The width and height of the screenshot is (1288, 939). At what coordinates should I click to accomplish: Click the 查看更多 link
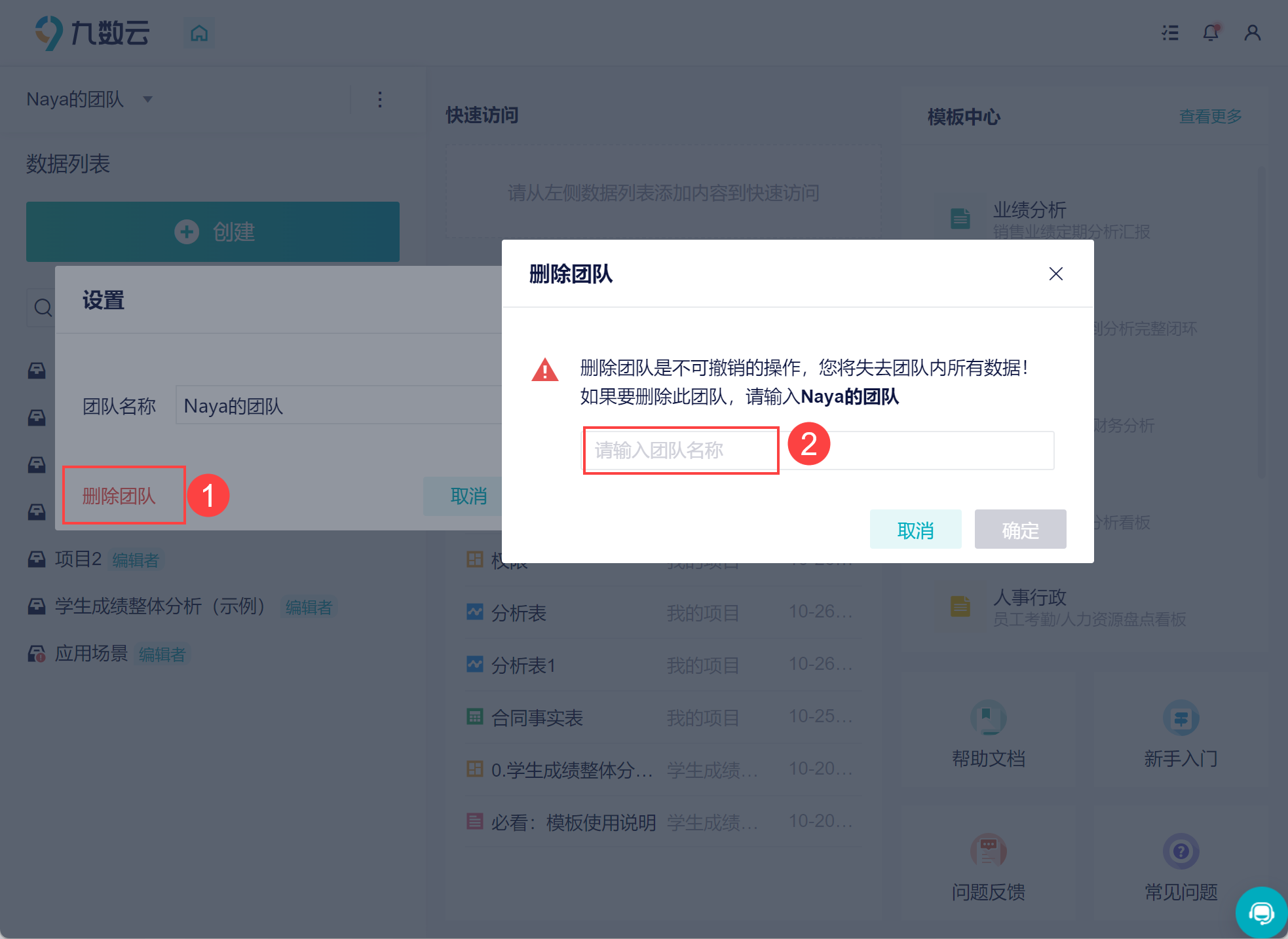[x=1210, y=117]
